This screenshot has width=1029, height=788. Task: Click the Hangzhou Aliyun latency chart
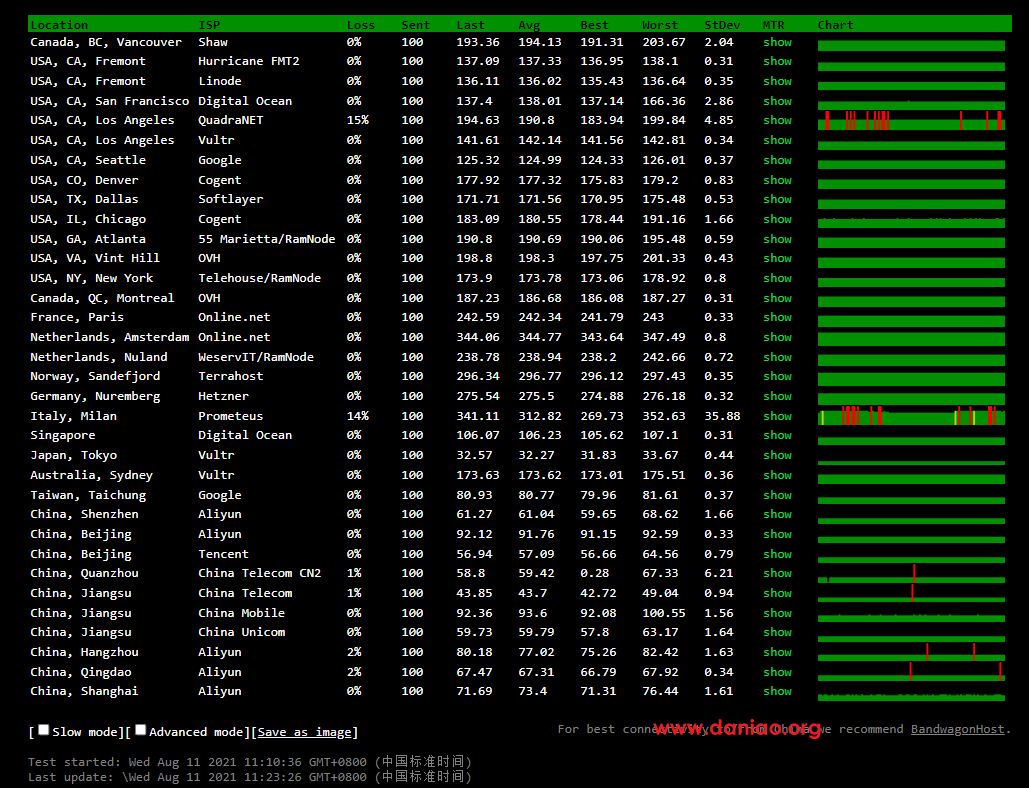911,652
